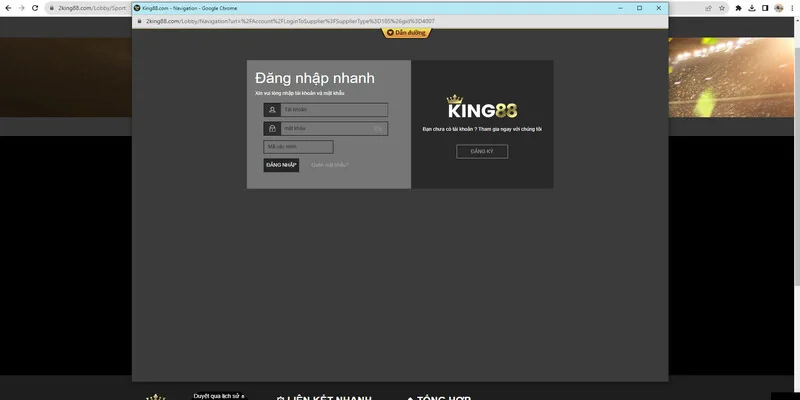Open the extensions puzzle icon
Viewport: 800px width, 400px height.
click(x=738, y=8)
